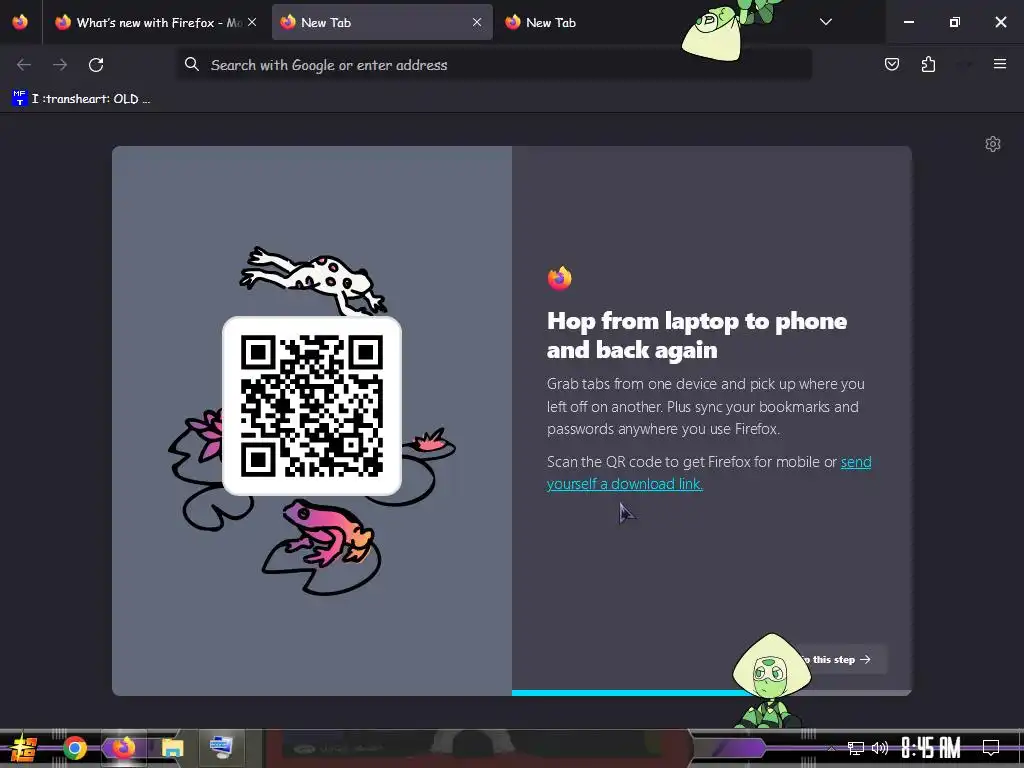This screenshot has width=1024, height=768.
Task: Click the 8:45 AM taskbar clock
Action: click(x=931, y=748)
